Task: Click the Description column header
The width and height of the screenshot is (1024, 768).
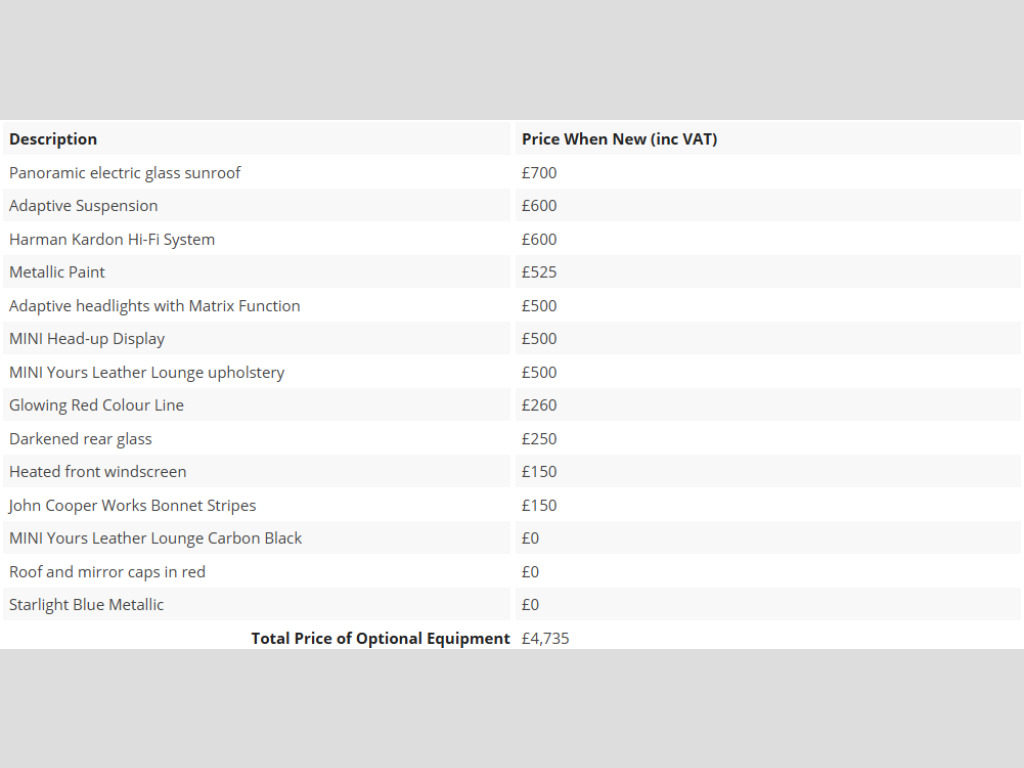Action: (x=53, y=139)
